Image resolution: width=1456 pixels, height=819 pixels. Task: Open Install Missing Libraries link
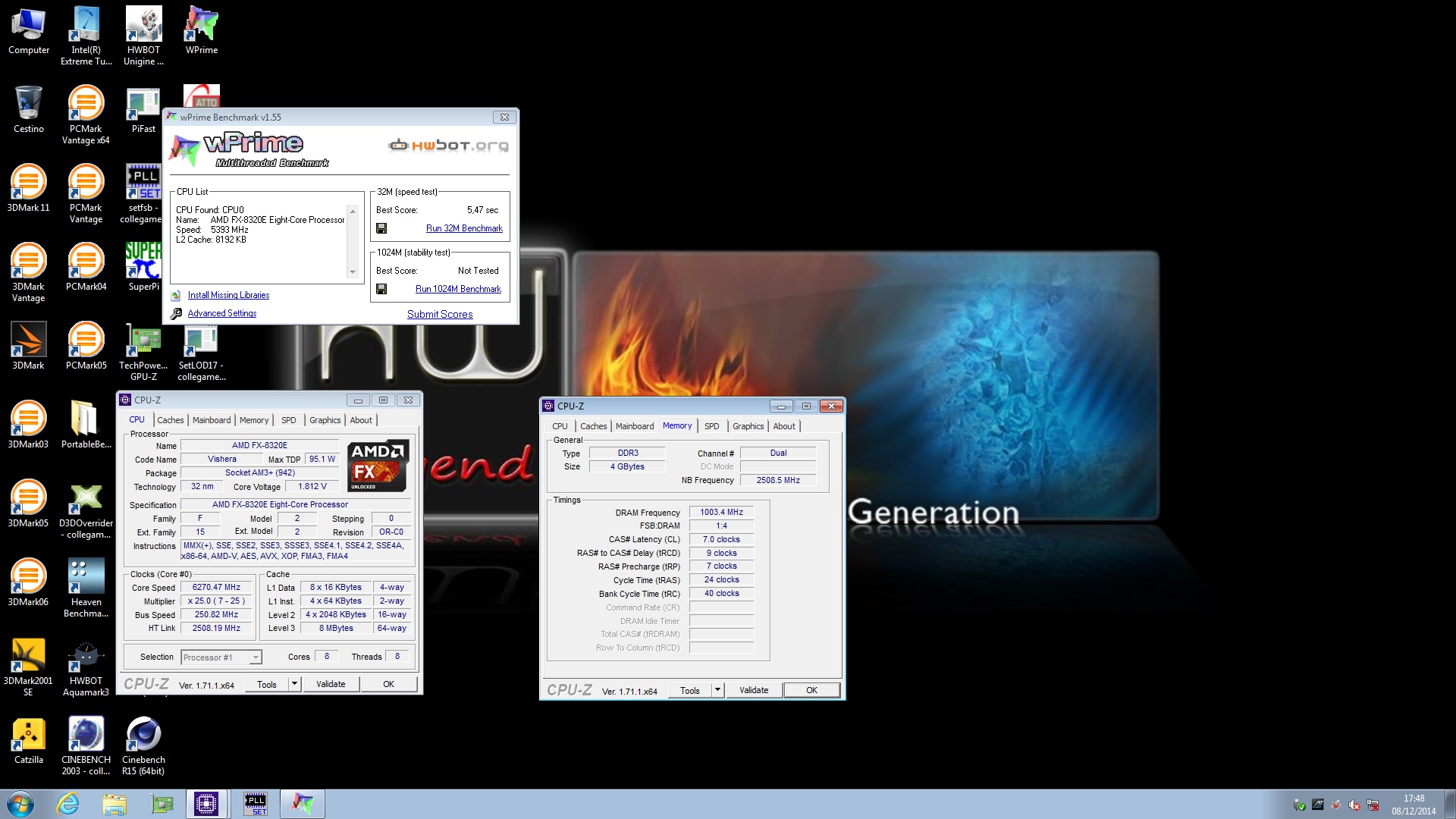(228, 295)
